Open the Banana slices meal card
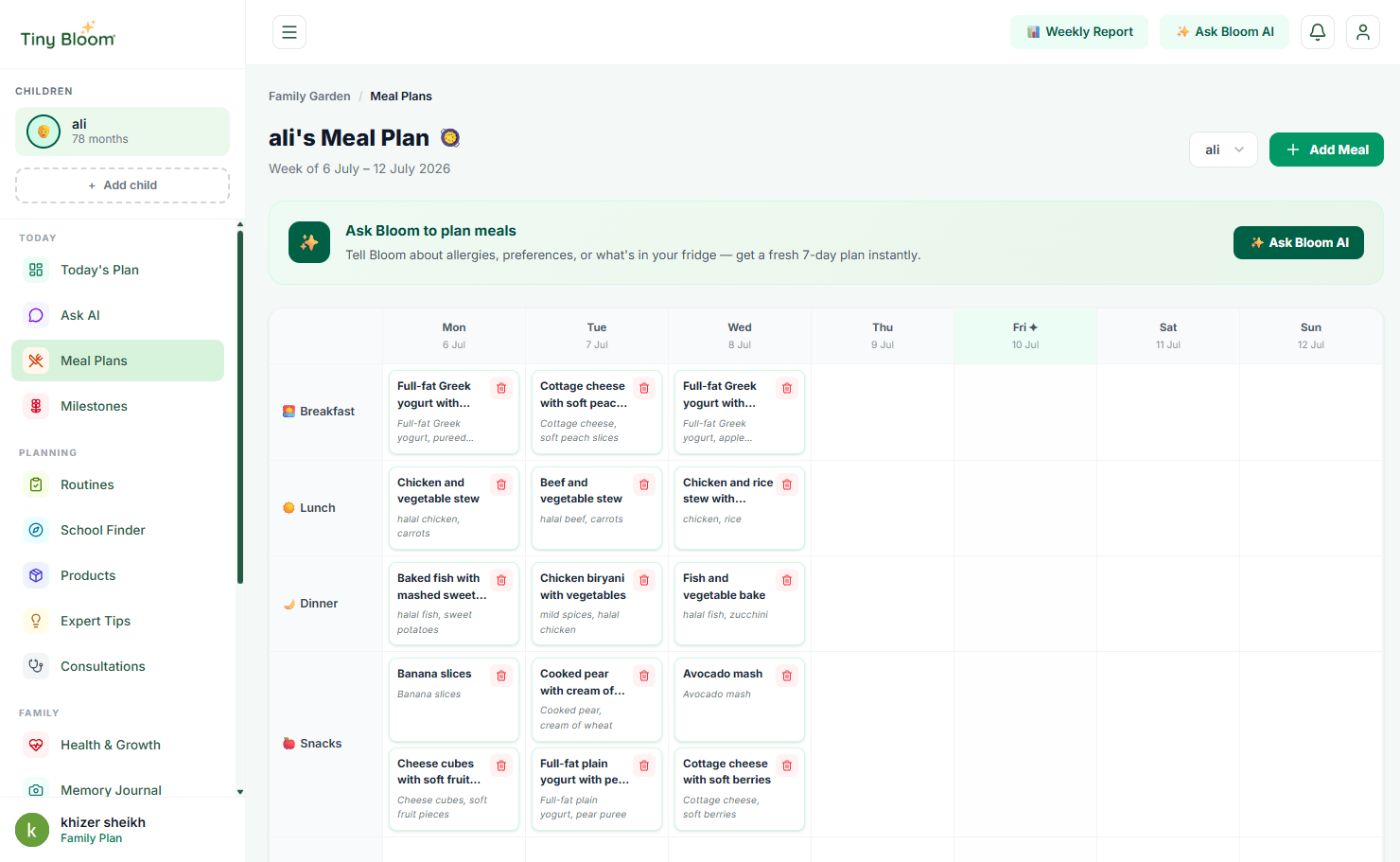 [x=454, y=700]
